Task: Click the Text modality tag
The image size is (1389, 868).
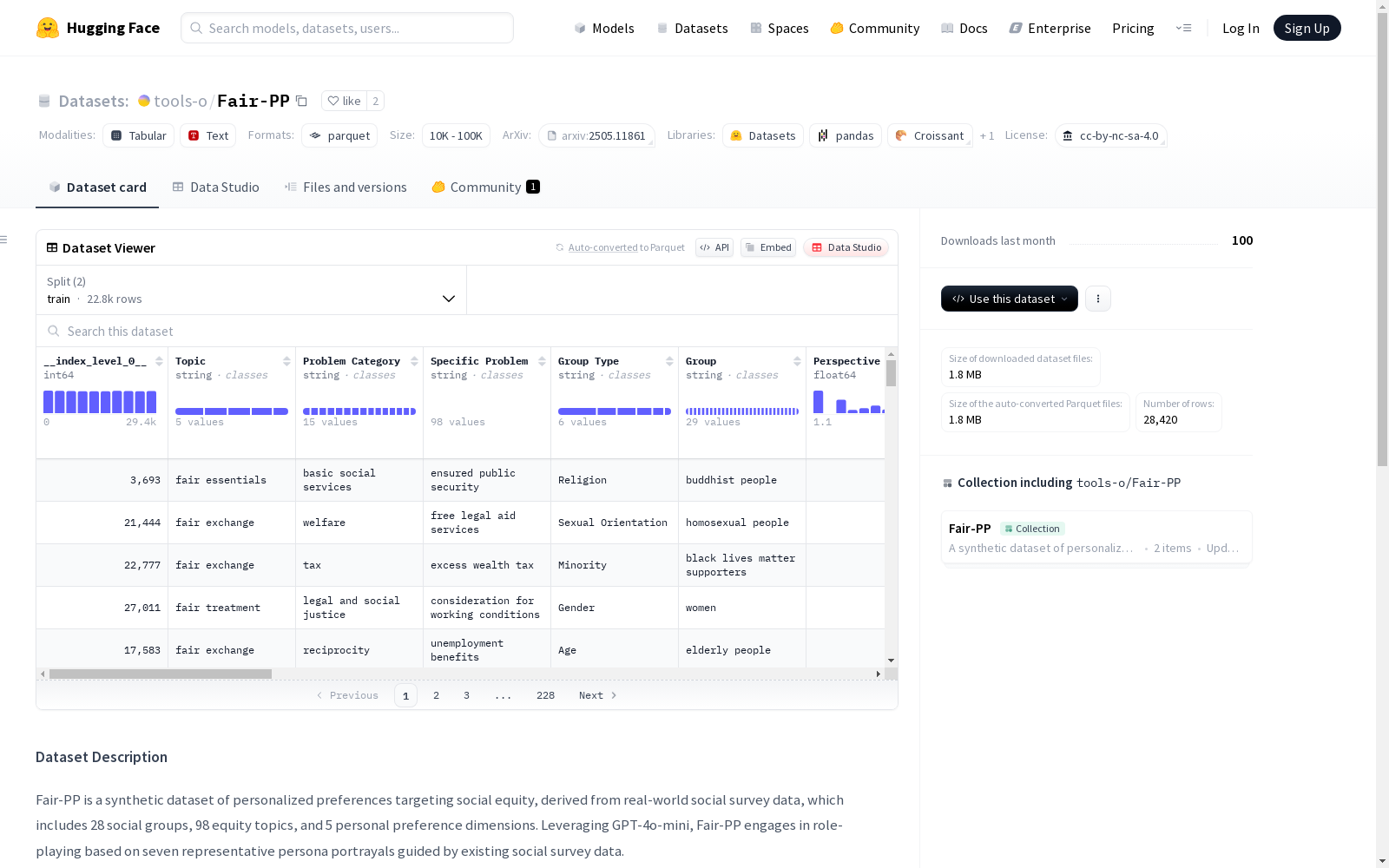Action: (208, 135)
